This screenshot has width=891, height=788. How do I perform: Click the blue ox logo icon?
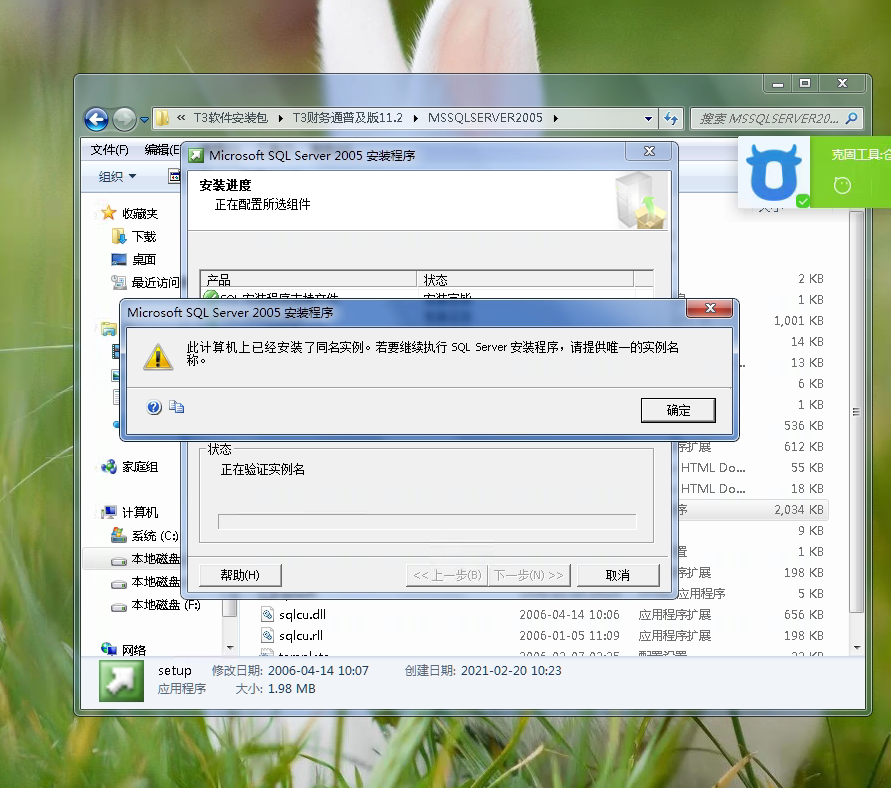tap(773, 172)
